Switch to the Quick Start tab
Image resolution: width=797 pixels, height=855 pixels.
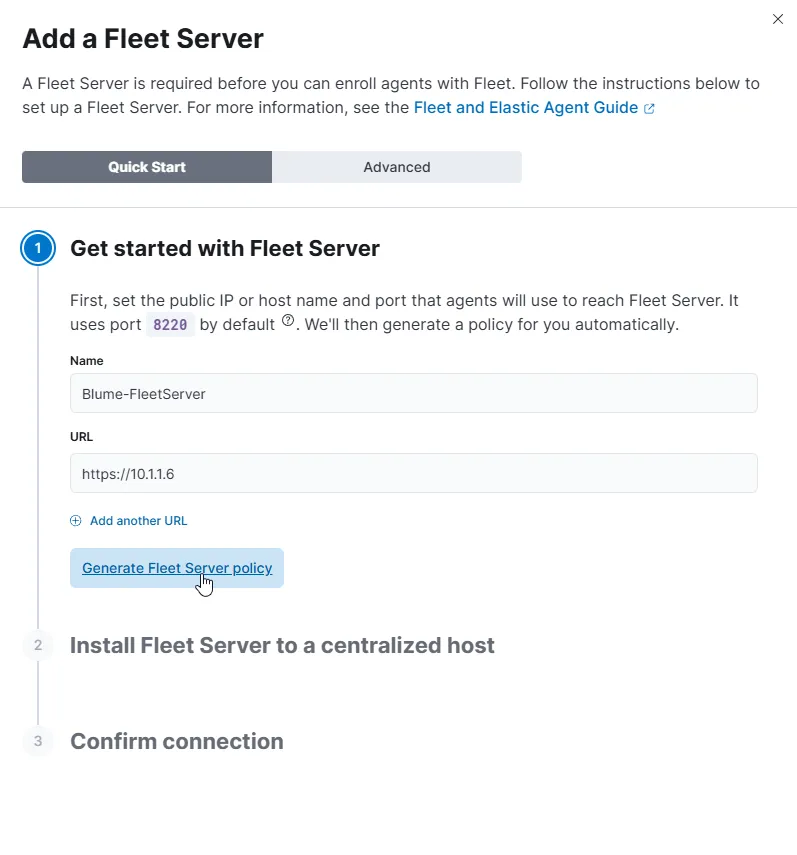[x=147, y=167]
